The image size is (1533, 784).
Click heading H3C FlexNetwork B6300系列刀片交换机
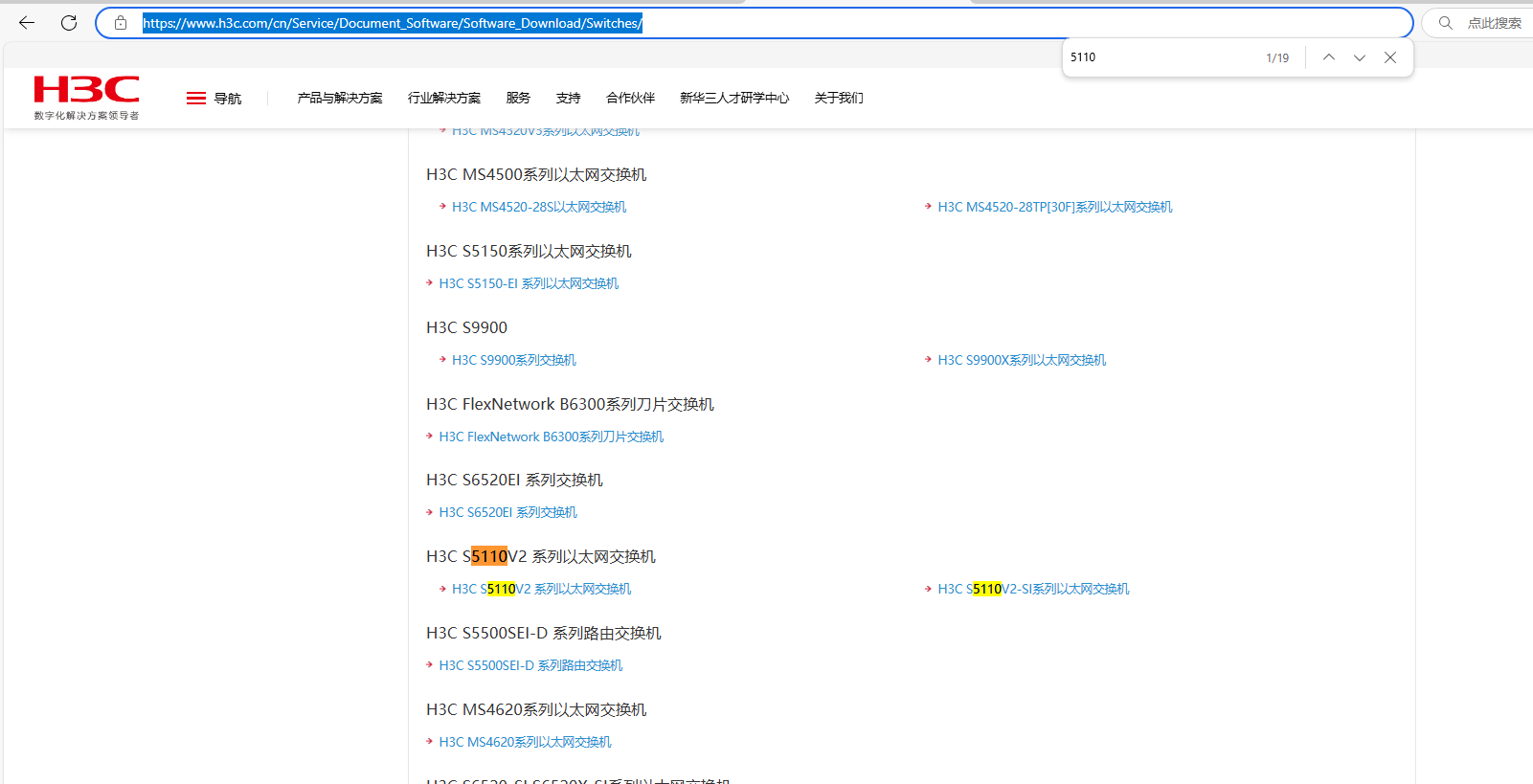pos(570,404)
